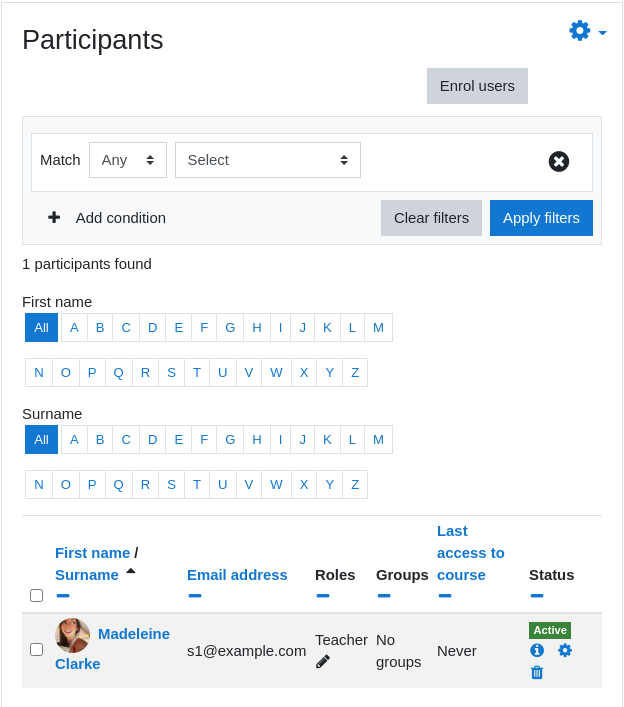Viewport: 624px width, 707px height.
Task: Open Madeleine Clarke's profile picture
Action: click(x=72, y=635)
